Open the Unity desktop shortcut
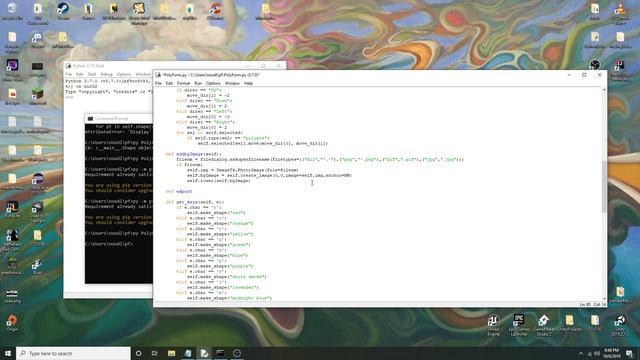This screenshot has width=640, height=360. point(620,324)
